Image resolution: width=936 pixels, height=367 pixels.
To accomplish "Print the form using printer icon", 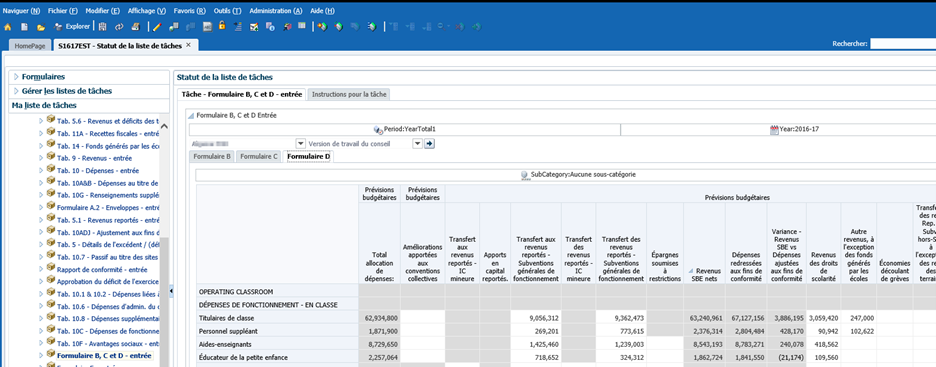I will [x=136, y=27].
